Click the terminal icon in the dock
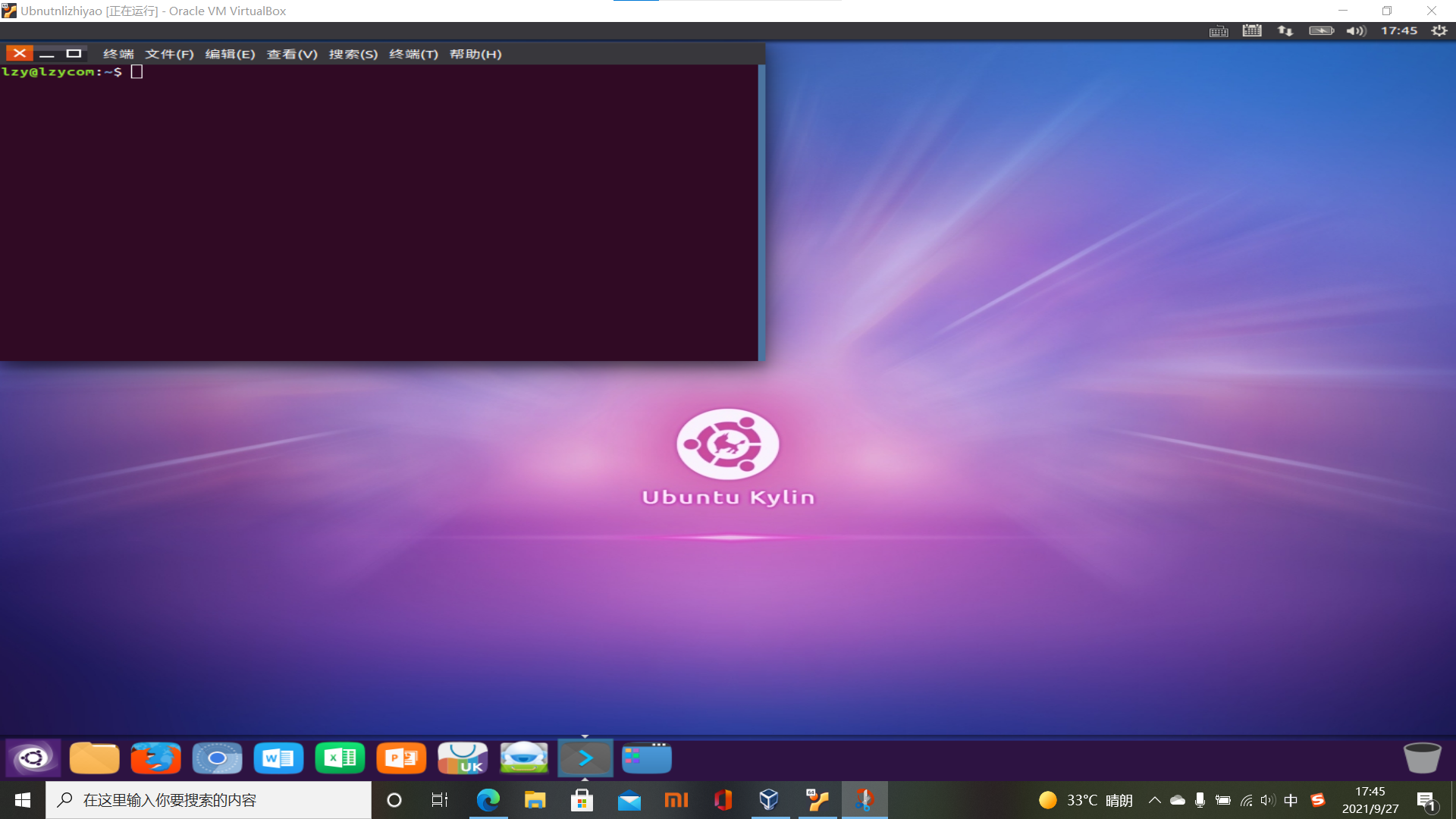1456x819 pixels. click(585, 758)
